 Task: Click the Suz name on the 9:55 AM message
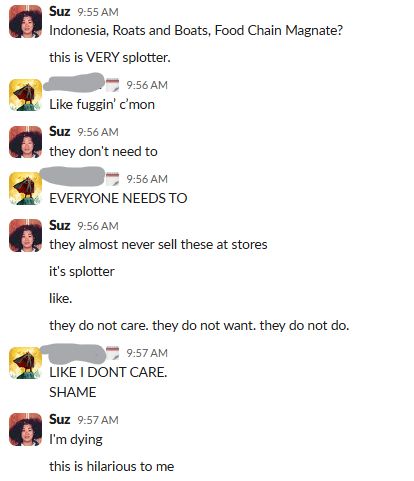pyautogui.click(x=60, y=11)
